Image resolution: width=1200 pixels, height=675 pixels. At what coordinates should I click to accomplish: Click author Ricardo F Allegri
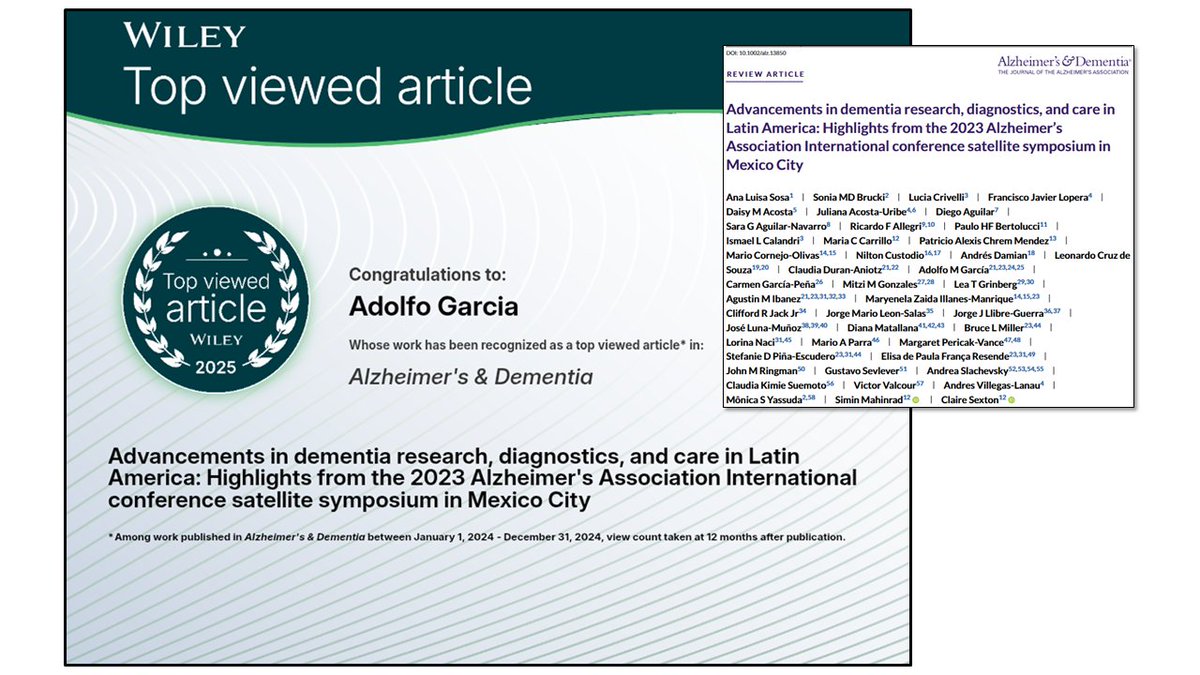tap(888, 228)
